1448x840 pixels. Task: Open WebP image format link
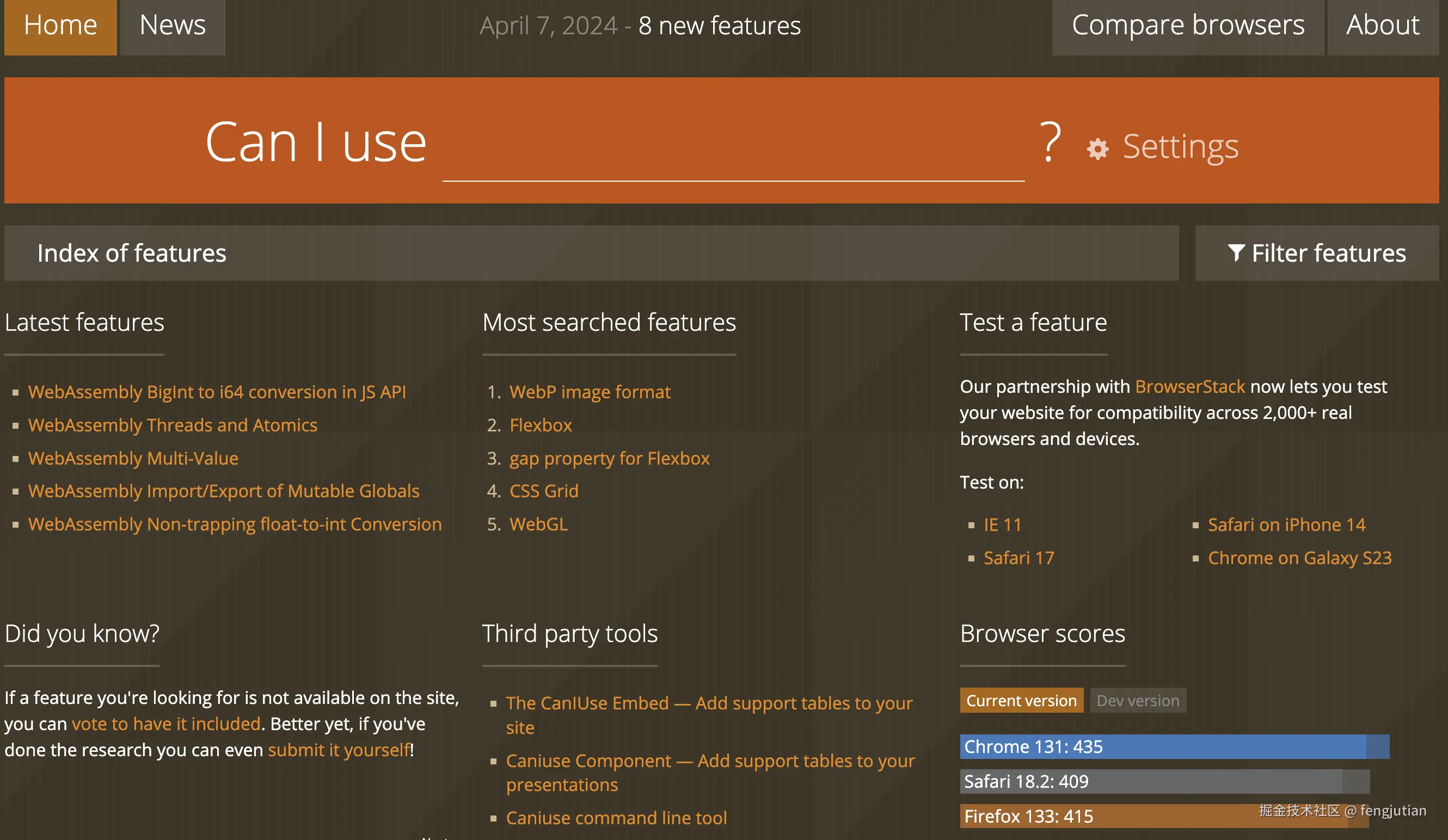[590, 392]
